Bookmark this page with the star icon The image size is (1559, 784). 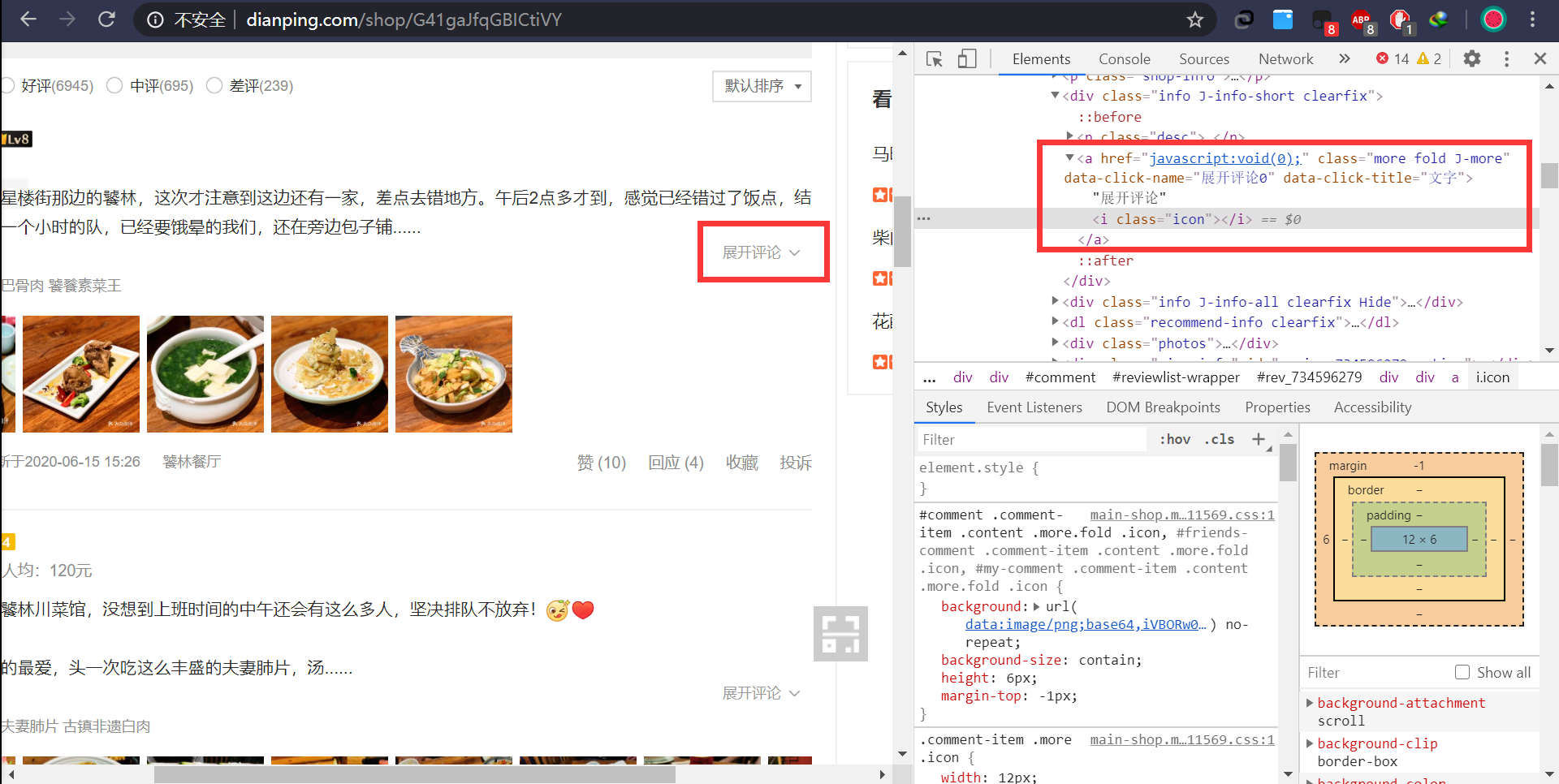tap(1194, 19)
